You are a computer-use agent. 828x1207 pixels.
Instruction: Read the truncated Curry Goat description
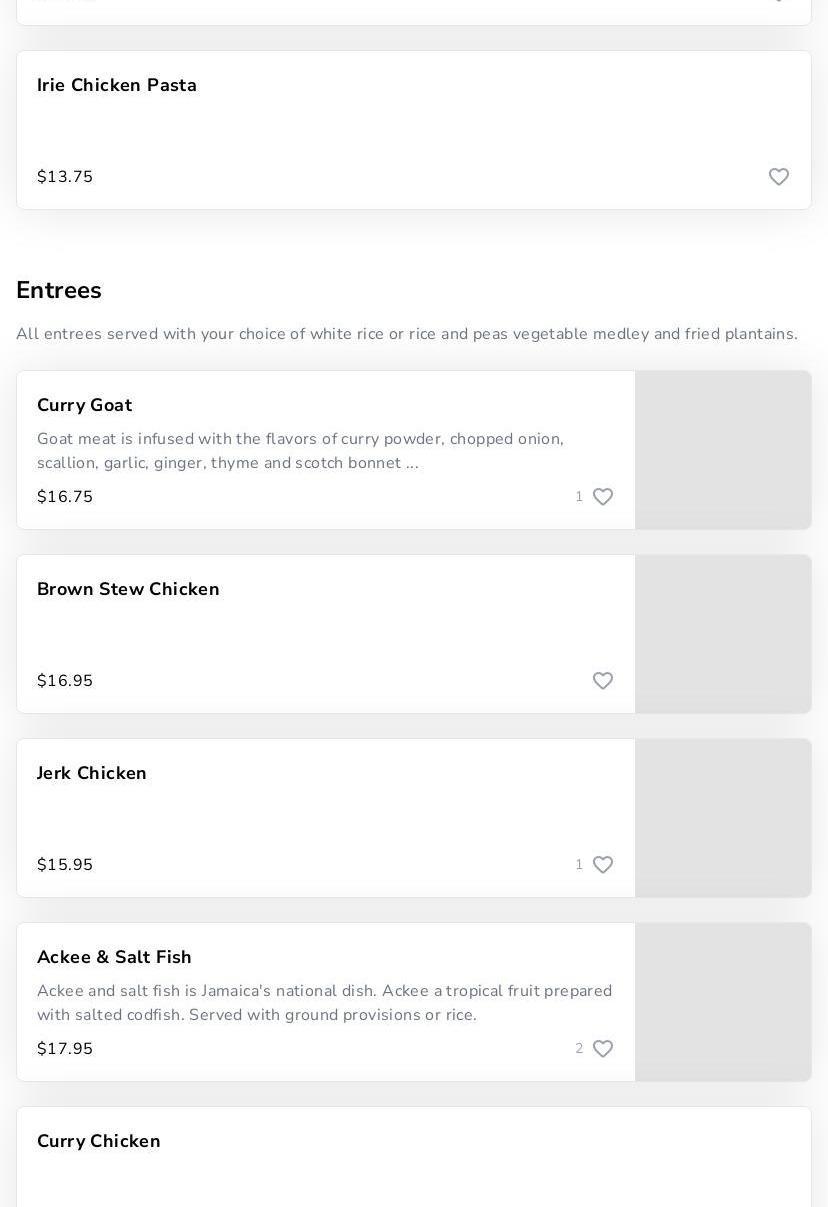pos(300,451)
